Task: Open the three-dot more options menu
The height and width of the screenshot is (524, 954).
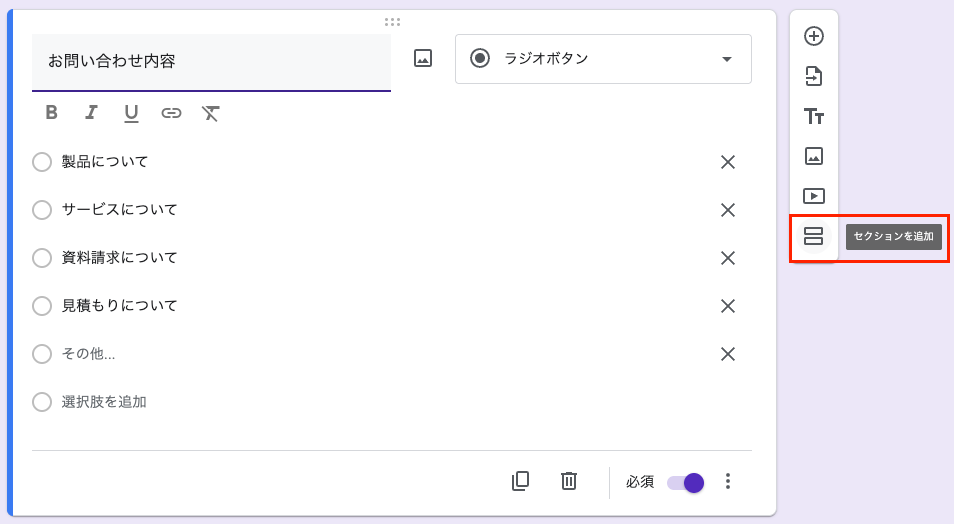Action: (728, 482)
